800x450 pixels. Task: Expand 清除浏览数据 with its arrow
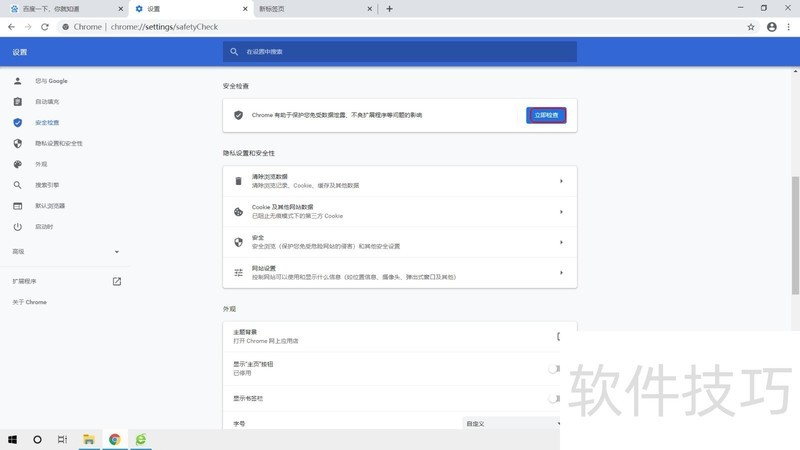click(x=561, y=181)
